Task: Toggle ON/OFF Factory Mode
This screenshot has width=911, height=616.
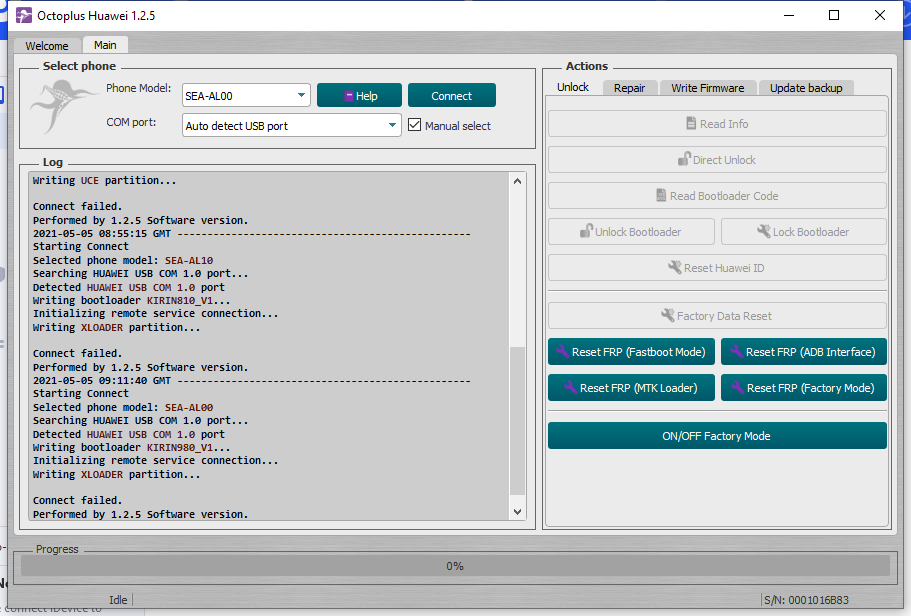Action: coord(717,436)
